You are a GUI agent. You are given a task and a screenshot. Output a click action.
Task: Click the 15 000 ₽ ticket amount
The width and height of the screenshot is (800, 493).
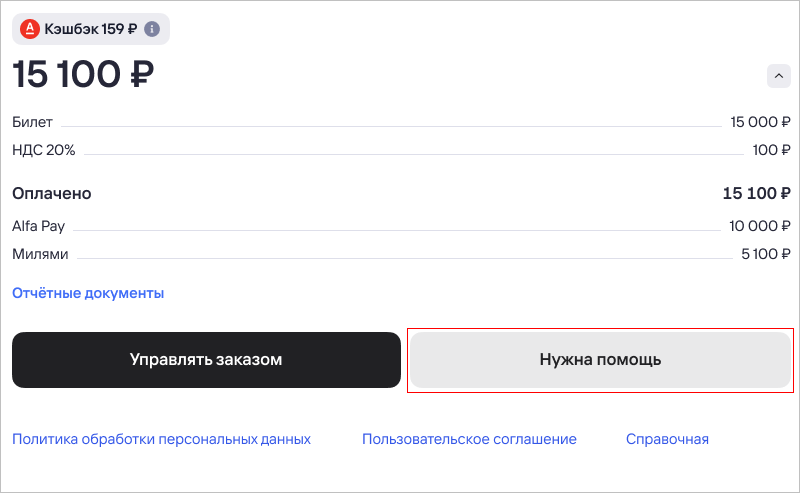point(760,122)
